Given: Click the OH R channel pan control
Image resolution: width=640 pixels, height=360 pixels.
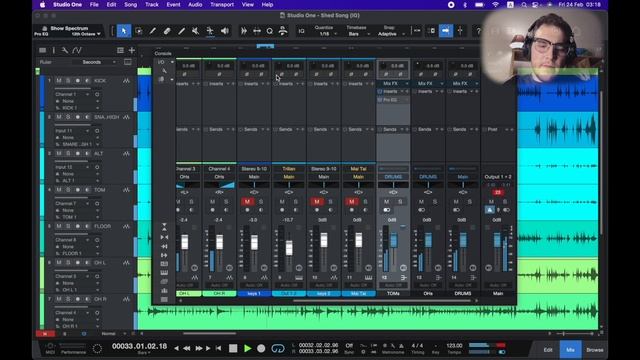Looking at the screenshot, I should [x=219, y=185].
